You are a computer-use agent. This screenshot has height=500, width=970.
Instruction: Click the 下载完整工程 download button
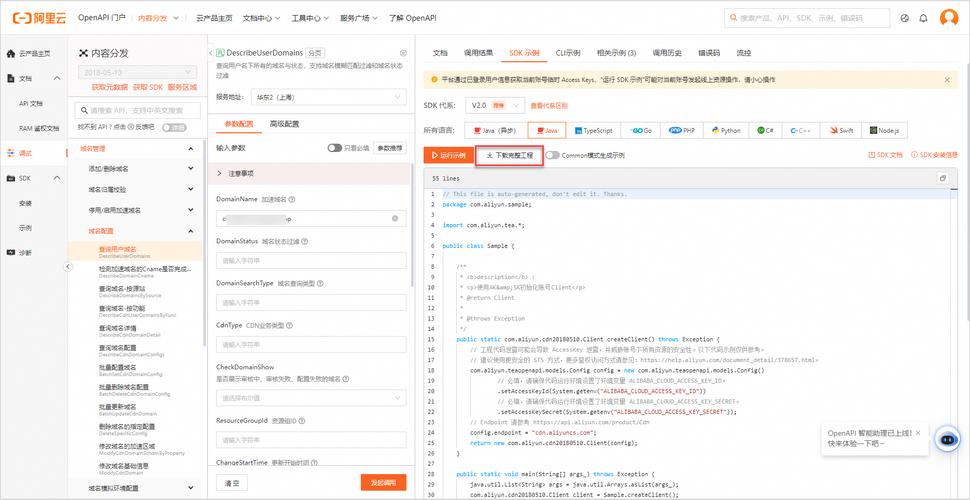click(509, 155)
